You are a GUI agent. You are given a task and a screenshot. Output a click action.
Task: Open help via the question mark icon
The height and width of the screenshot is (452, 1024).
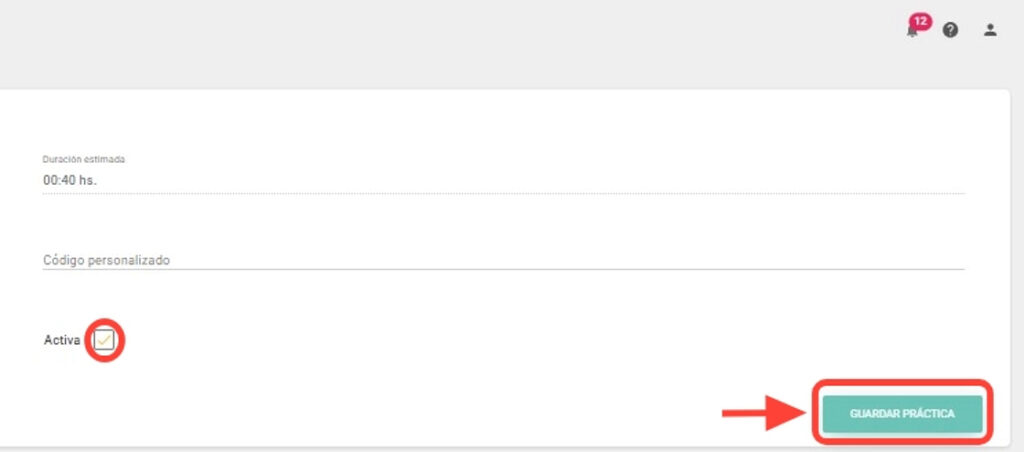(950, 30)
